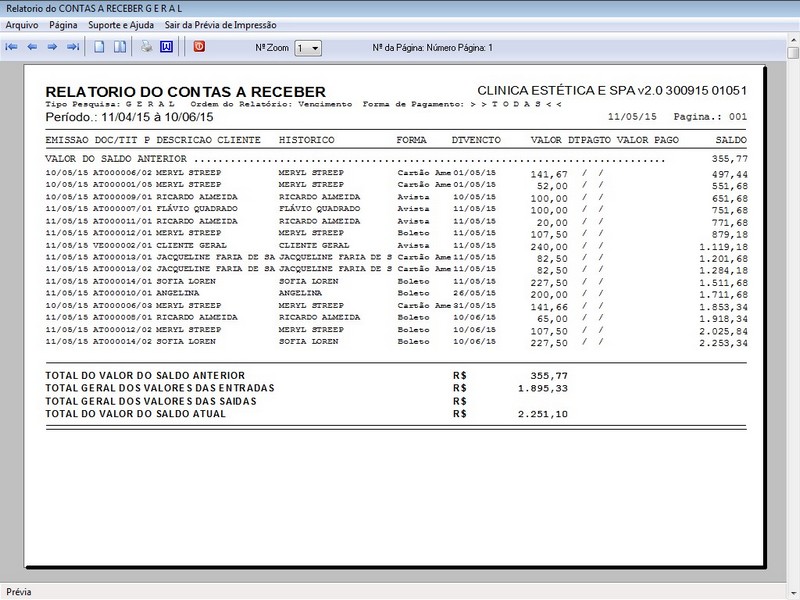Click the due date 26/05/15
This screenshot has height=600, width=800.
pos(474,293)
